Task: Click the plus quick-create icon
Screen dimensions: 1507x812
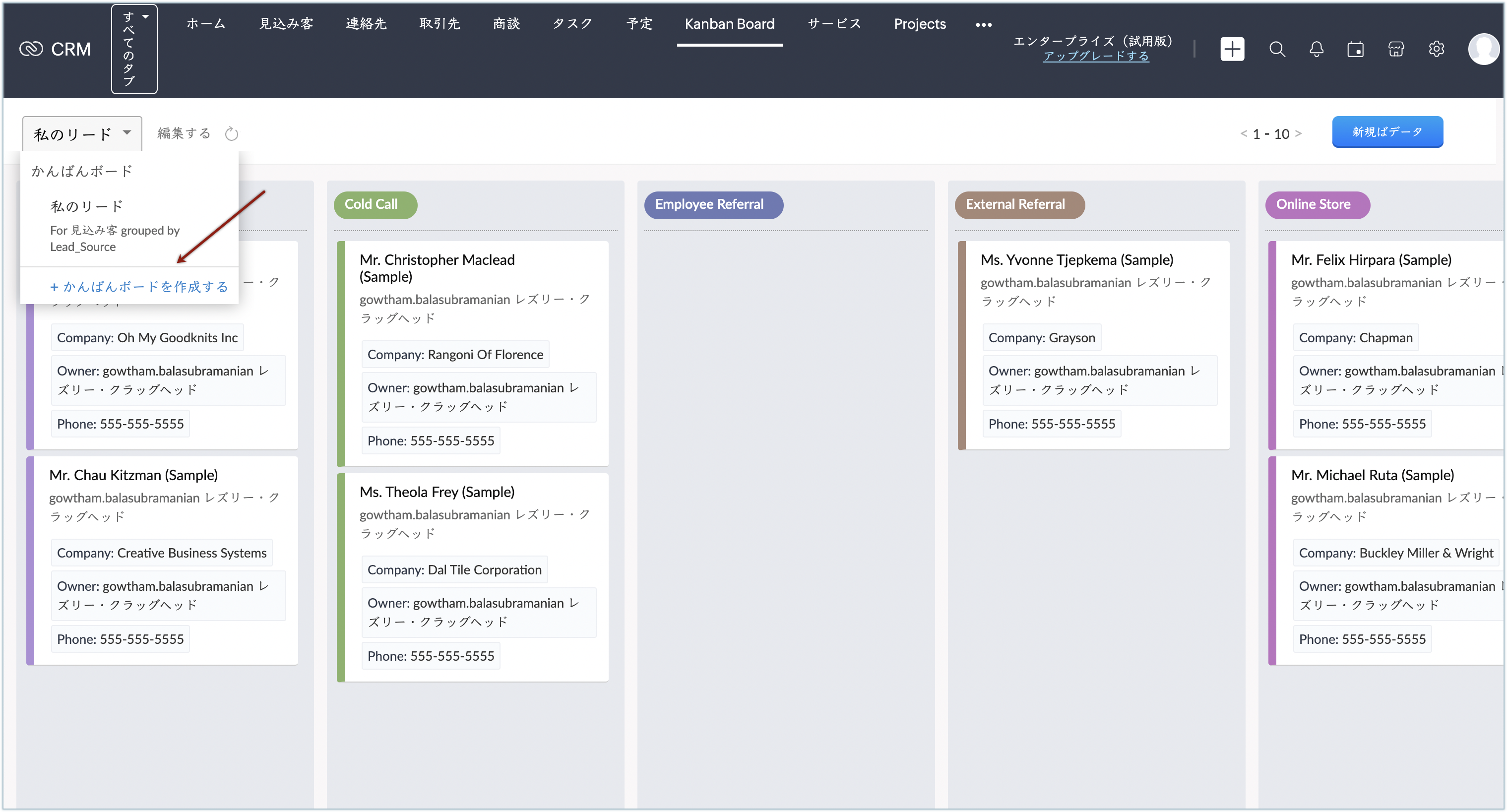Action: click(1232, 49)
